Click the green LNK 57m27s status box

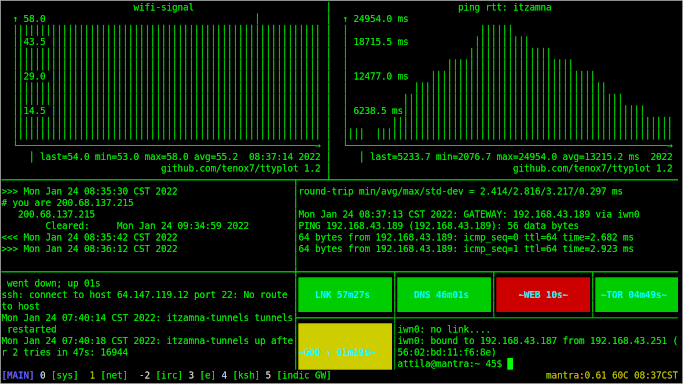coord(345,295)
